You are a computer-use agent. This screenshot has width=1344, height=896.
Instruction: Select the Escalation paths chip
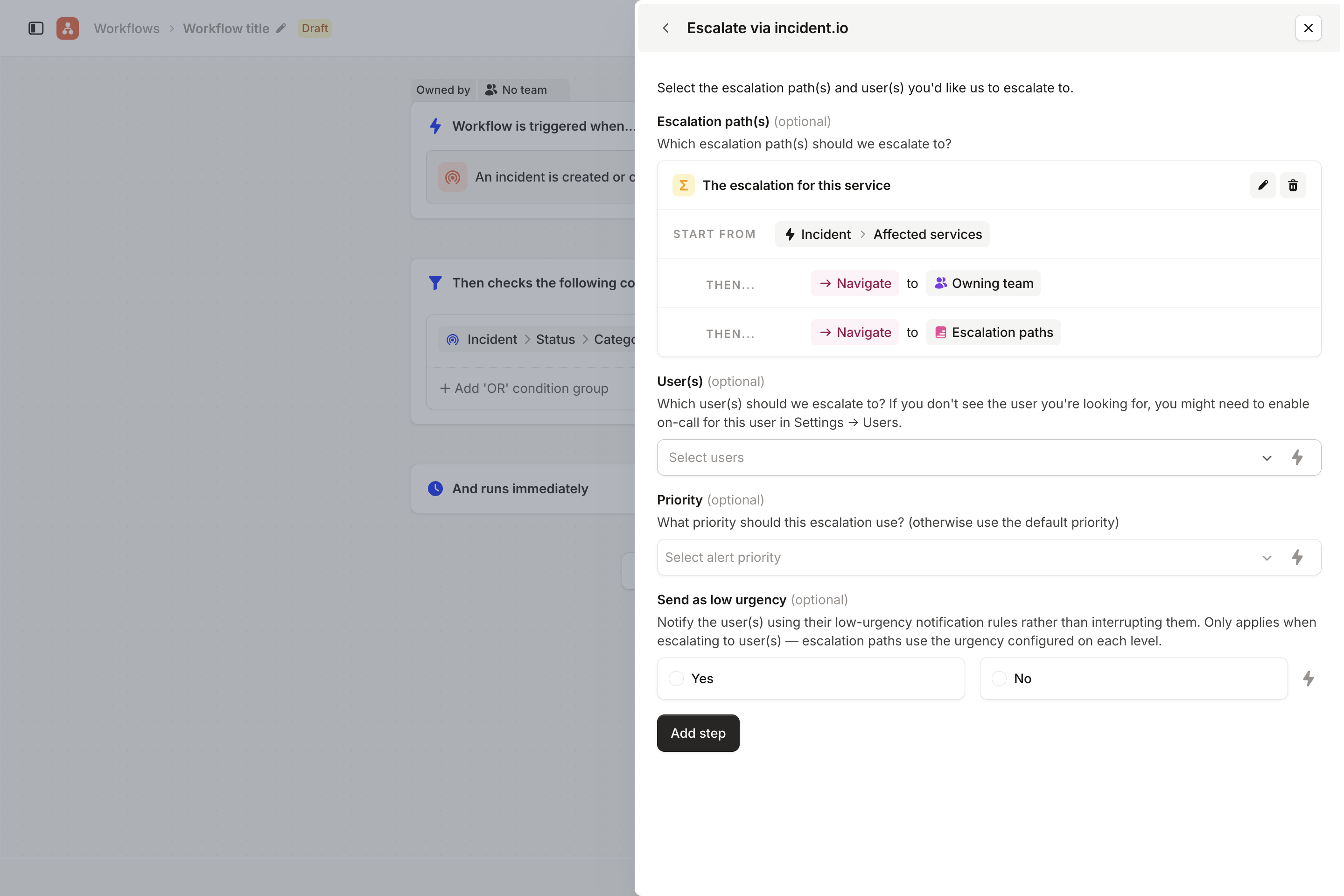point(993,333)
